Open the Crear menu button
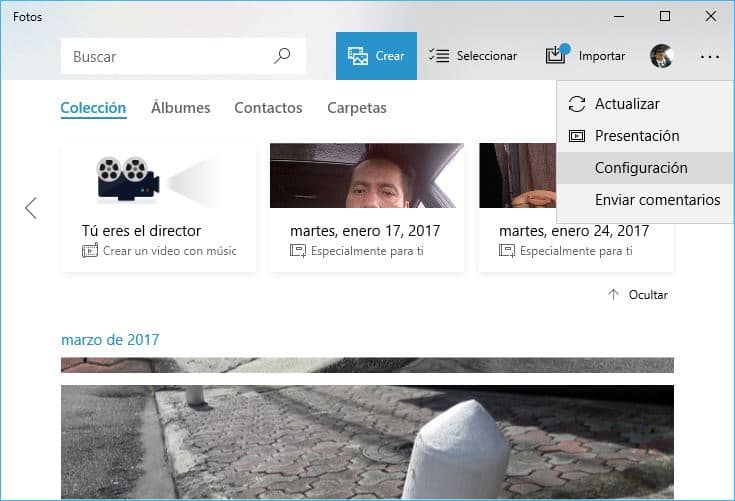This screenshot has height=501, width=735. [376, 56]
